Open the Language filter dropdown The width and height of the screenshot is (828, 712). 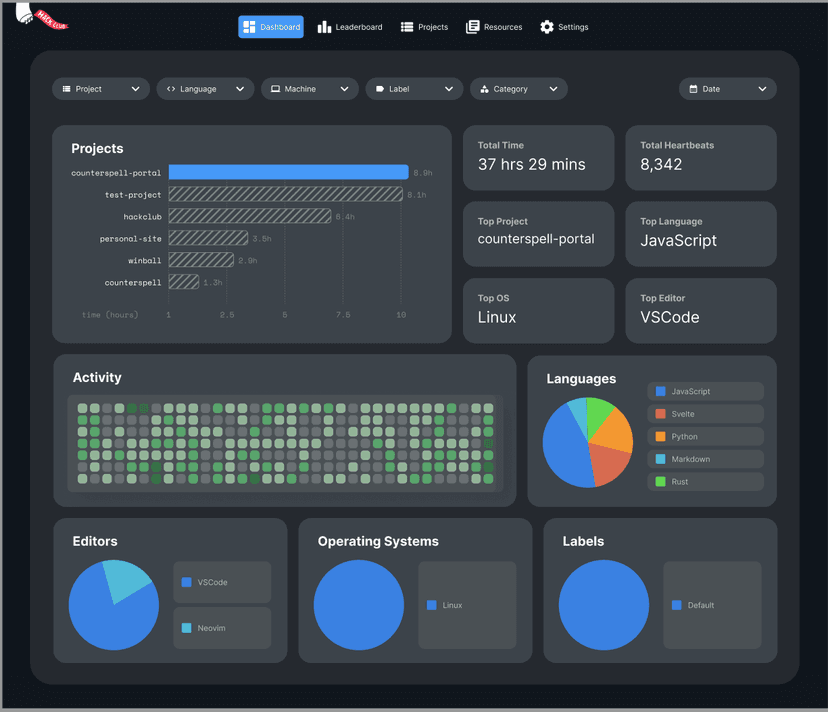click(x=205, y=89)
